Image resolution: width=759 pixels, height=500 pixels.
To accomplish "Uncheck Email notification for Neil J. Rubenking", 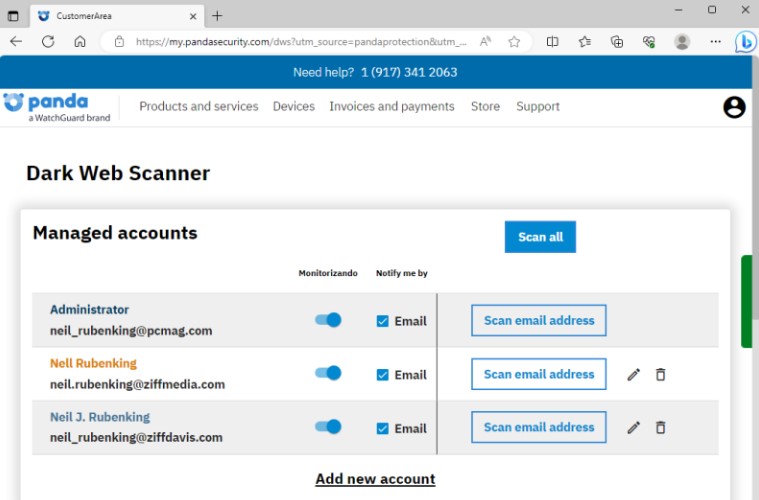I will [x=383, y=428].
